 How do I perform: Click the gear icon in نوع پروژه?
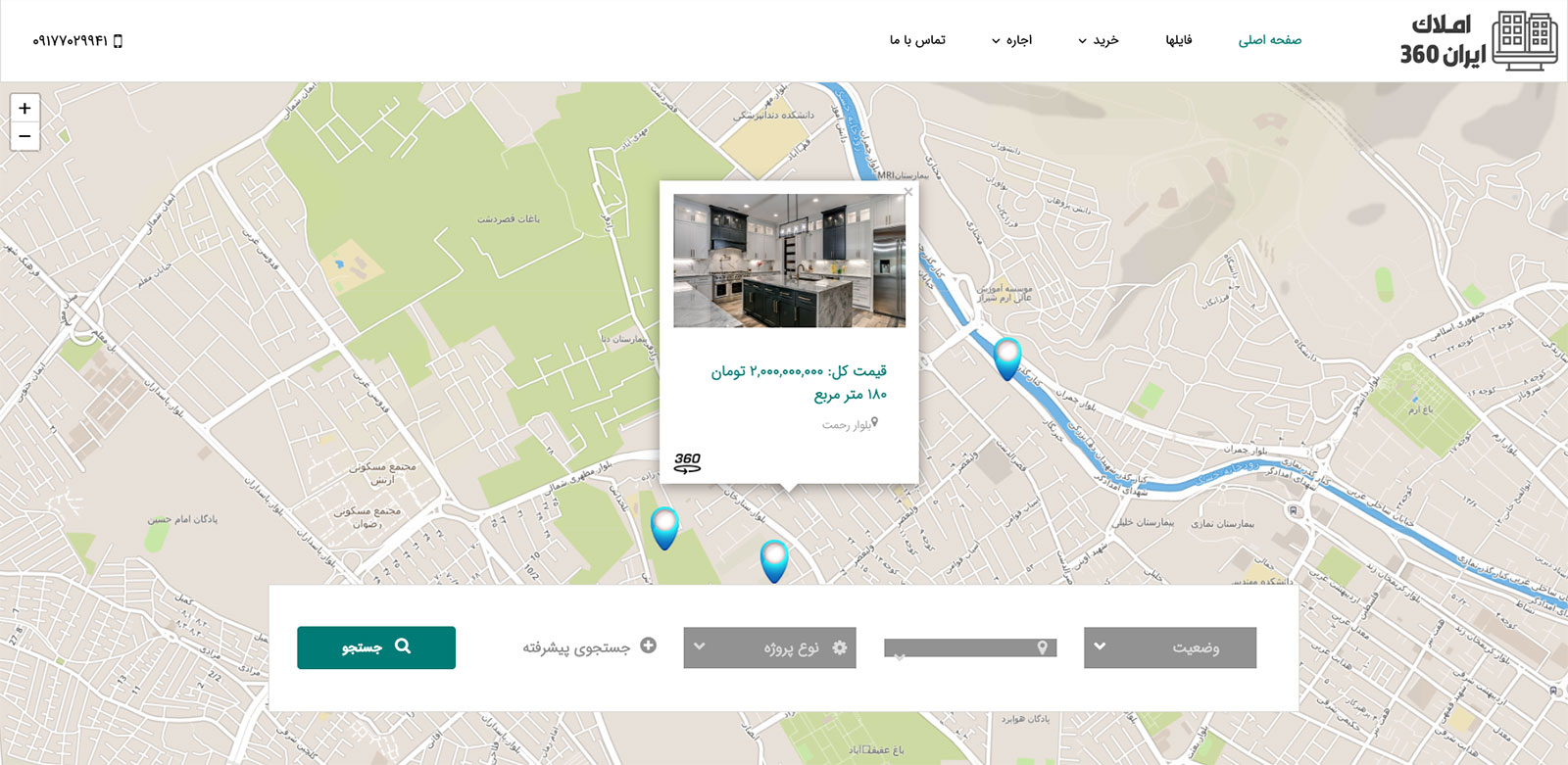(x=840, y=647)
